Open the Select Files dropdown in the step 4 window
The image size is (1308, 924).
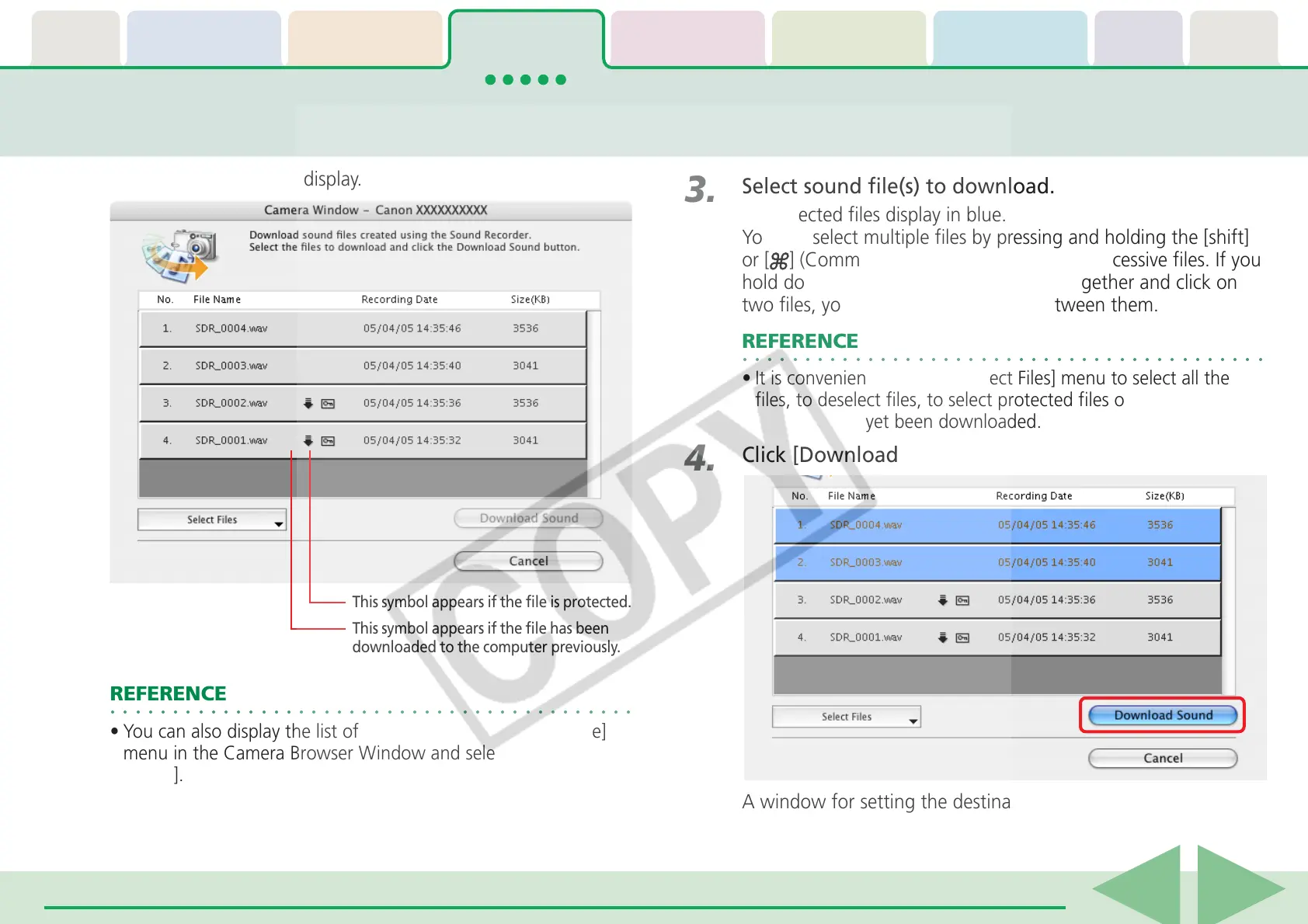847,717
